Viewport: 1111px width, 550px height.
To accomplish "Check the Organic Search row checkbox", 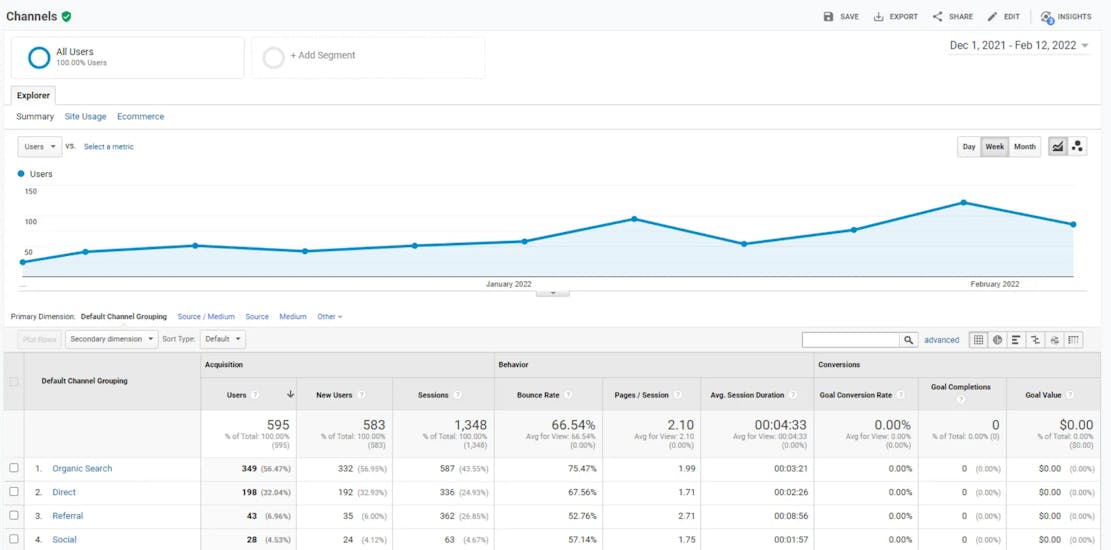I will (14, 468).
